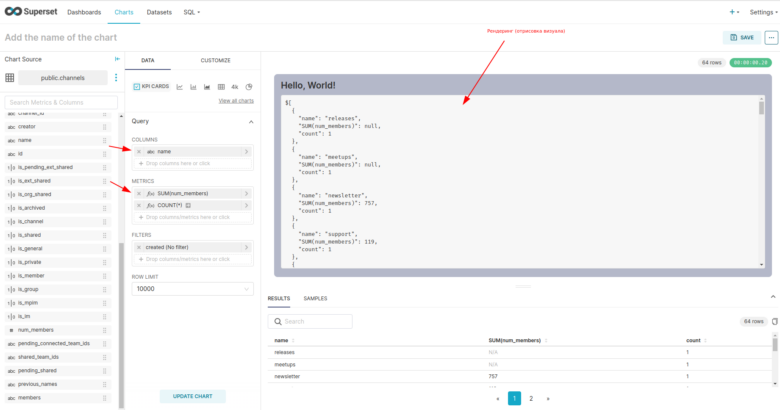Open the public.channels three-dot options menu
The image size is (780, 410).
(x=116, y=78)
